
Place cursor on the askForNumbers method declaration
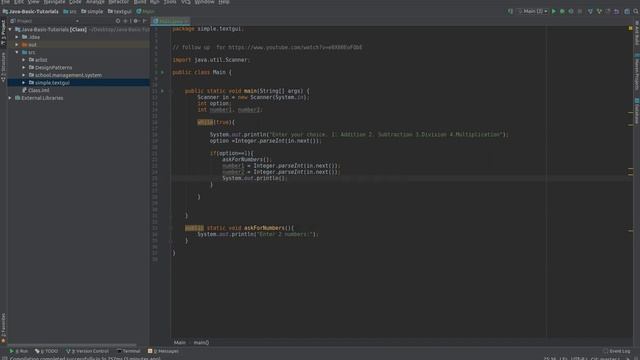click(239, 228)
